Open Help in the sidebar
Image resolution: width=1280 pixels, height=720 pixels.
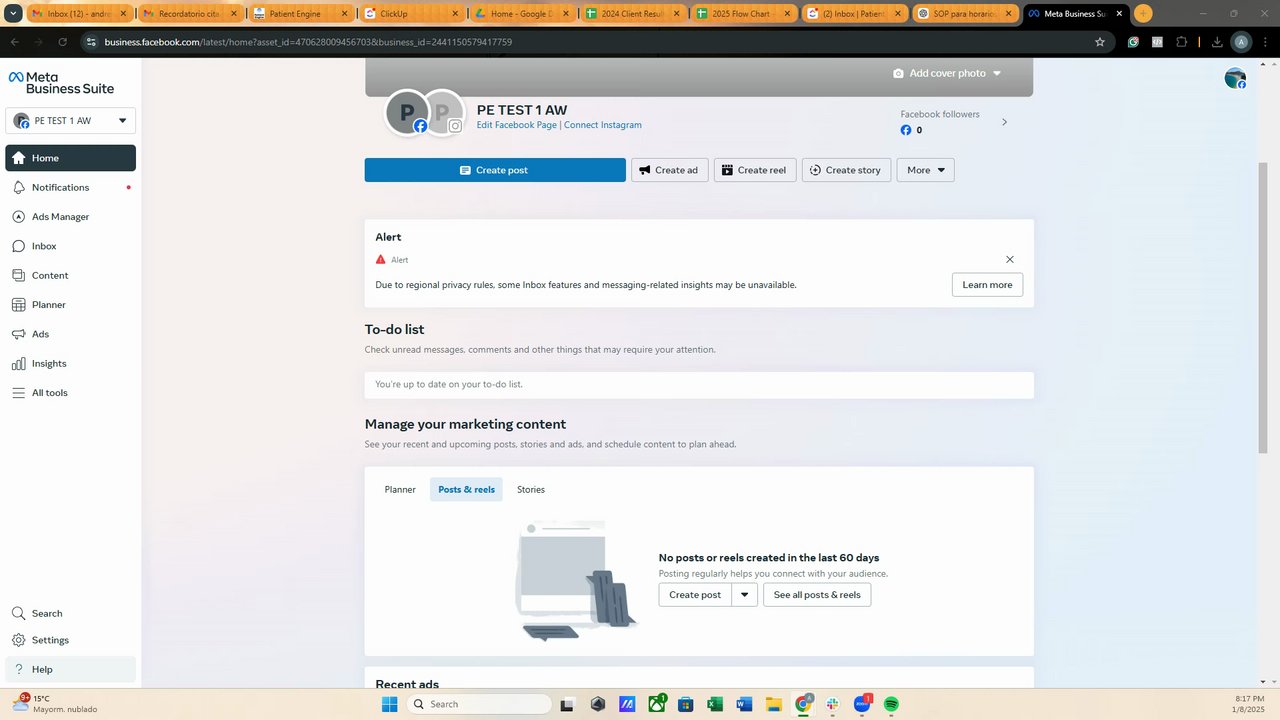point(70,669)
